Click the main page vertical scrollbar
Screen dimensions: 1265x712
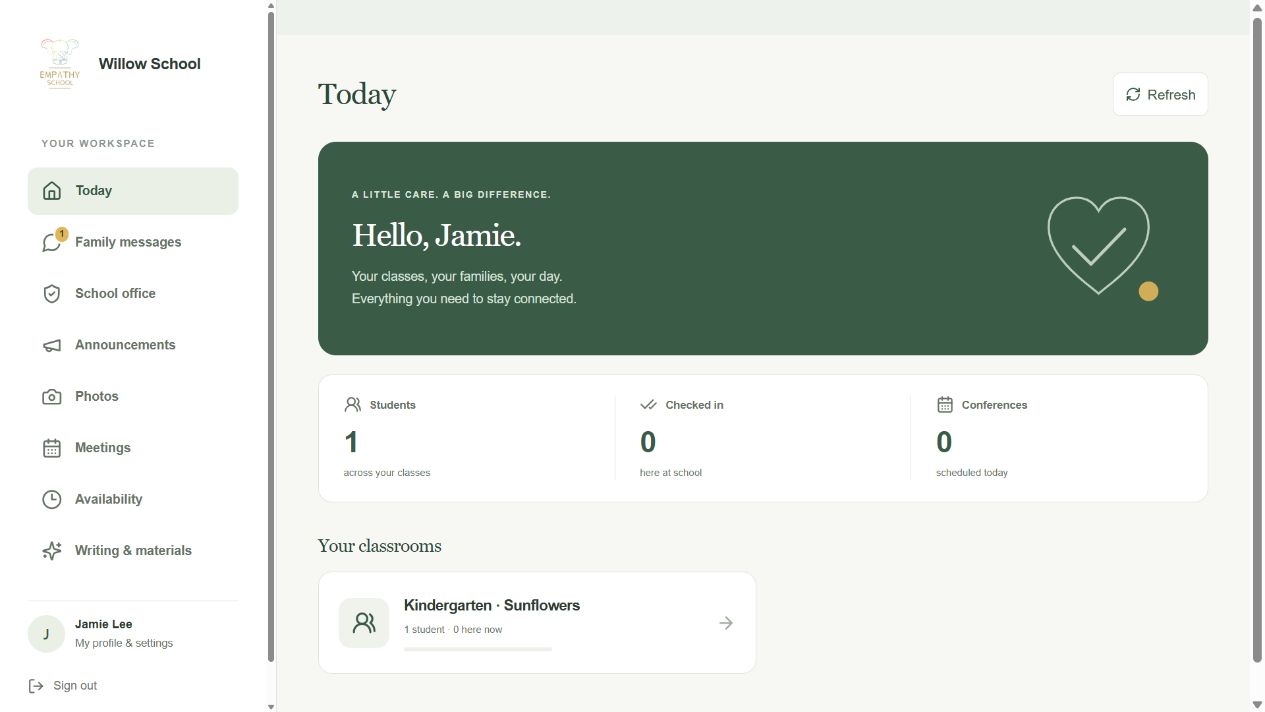click(1257, 340)
